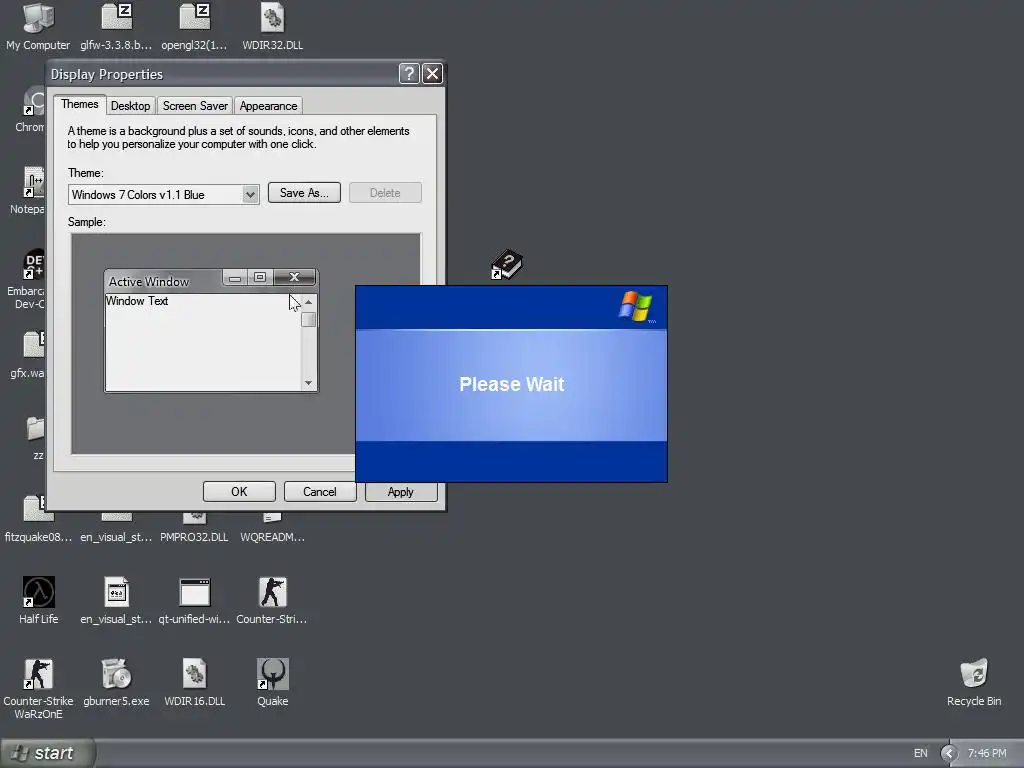Expand hidden system tray icons arrow
Screen dimensions: 1024x768
(948, 753)
